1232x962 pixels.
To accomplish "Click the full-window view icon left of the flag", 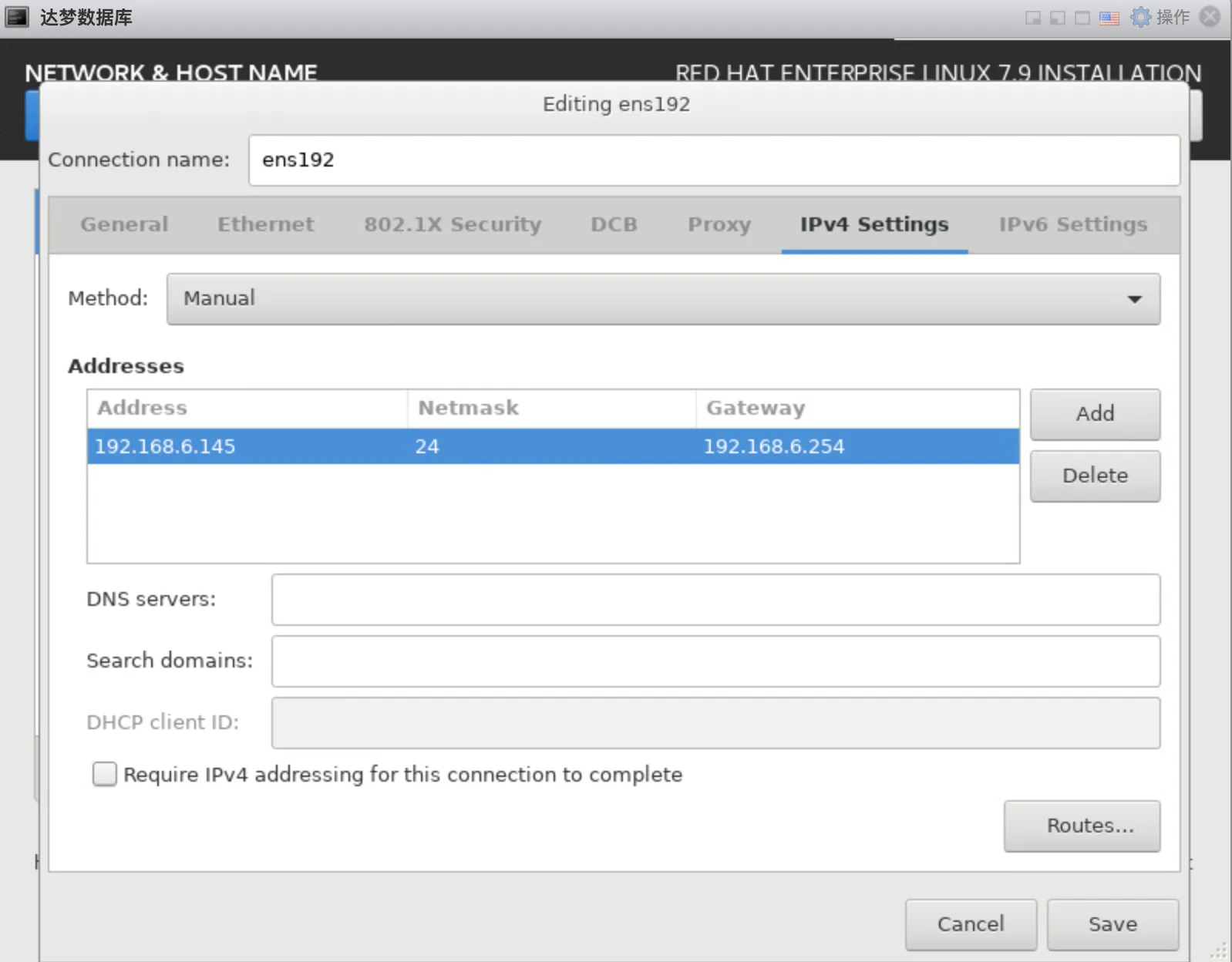I will click(1082, 18).
